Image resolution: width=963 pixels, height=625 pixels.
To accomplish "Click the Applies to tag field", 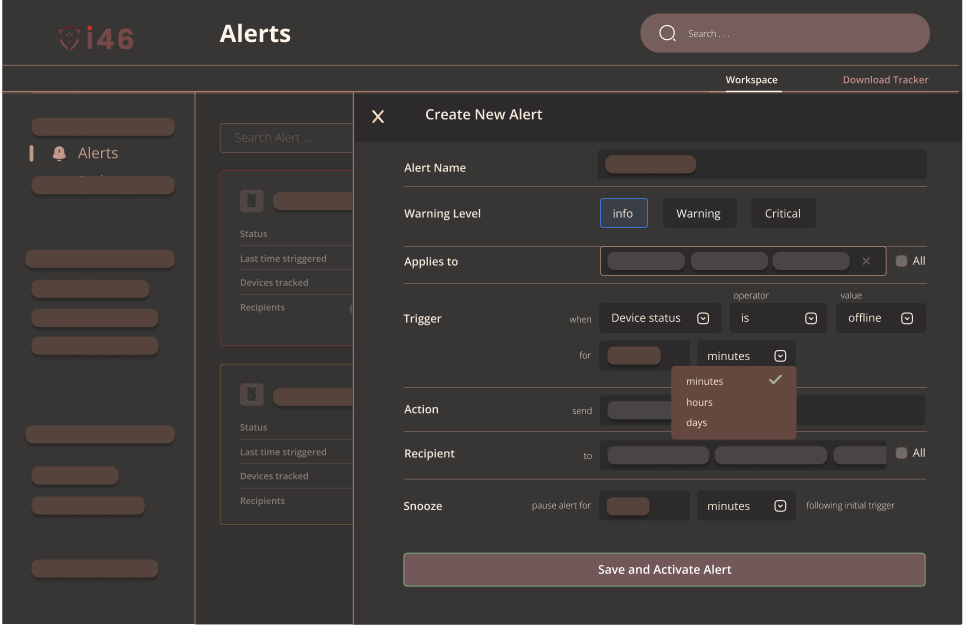I will click(x=743, y=261).
